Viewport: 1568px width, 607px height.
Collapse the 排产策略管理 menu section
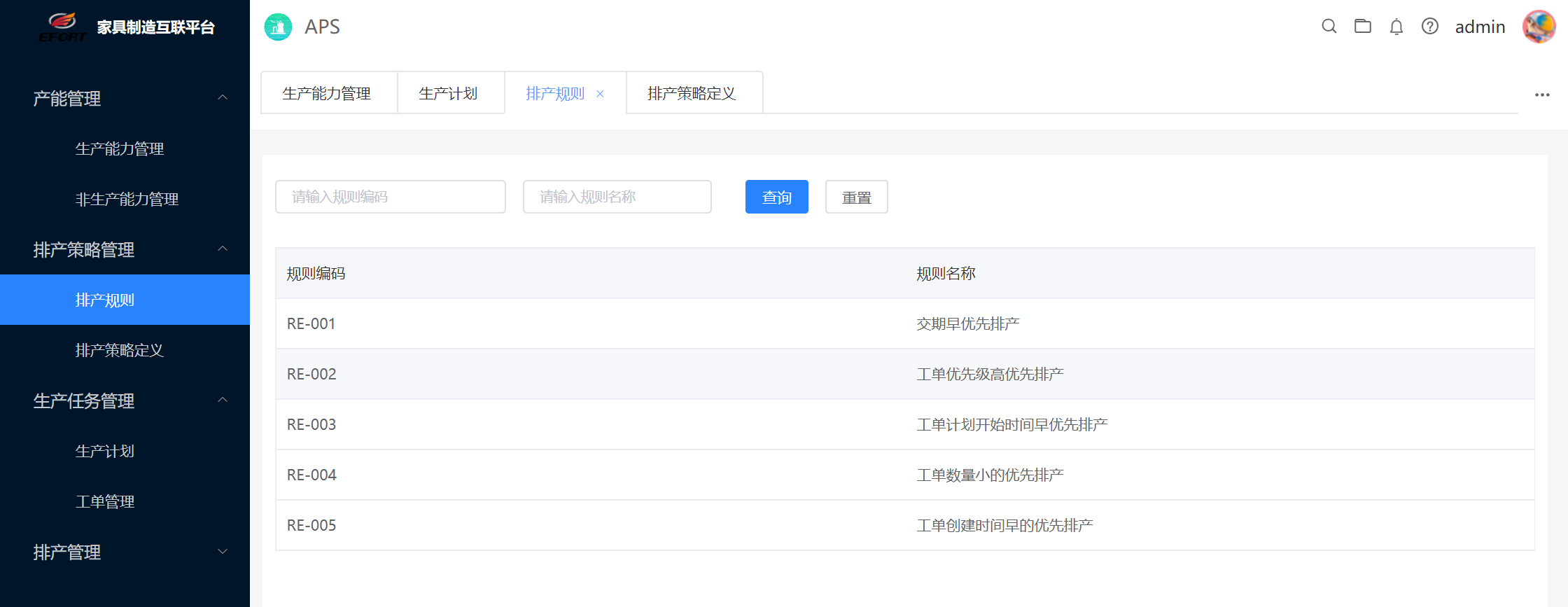[x=223, y=249]
